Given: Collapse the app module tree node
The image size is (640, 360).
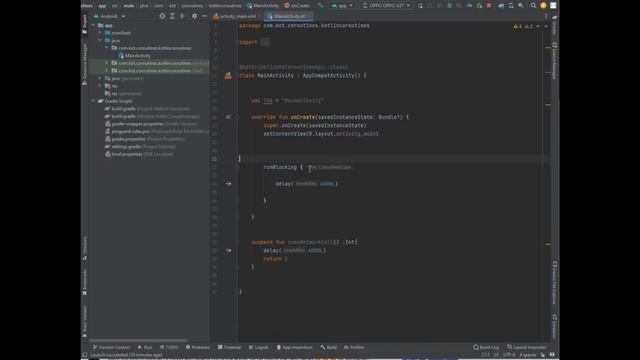Looking at the screenshot, I should point(93,25).
